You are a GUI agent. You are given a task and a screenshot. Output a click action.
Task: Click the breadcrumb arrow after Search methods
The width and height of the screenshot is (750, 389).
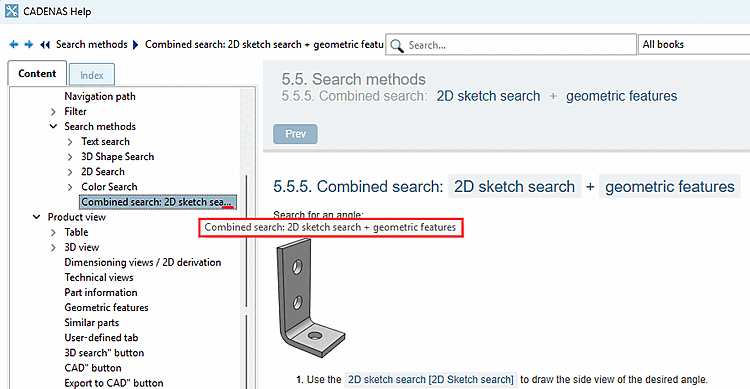point(135,44)
